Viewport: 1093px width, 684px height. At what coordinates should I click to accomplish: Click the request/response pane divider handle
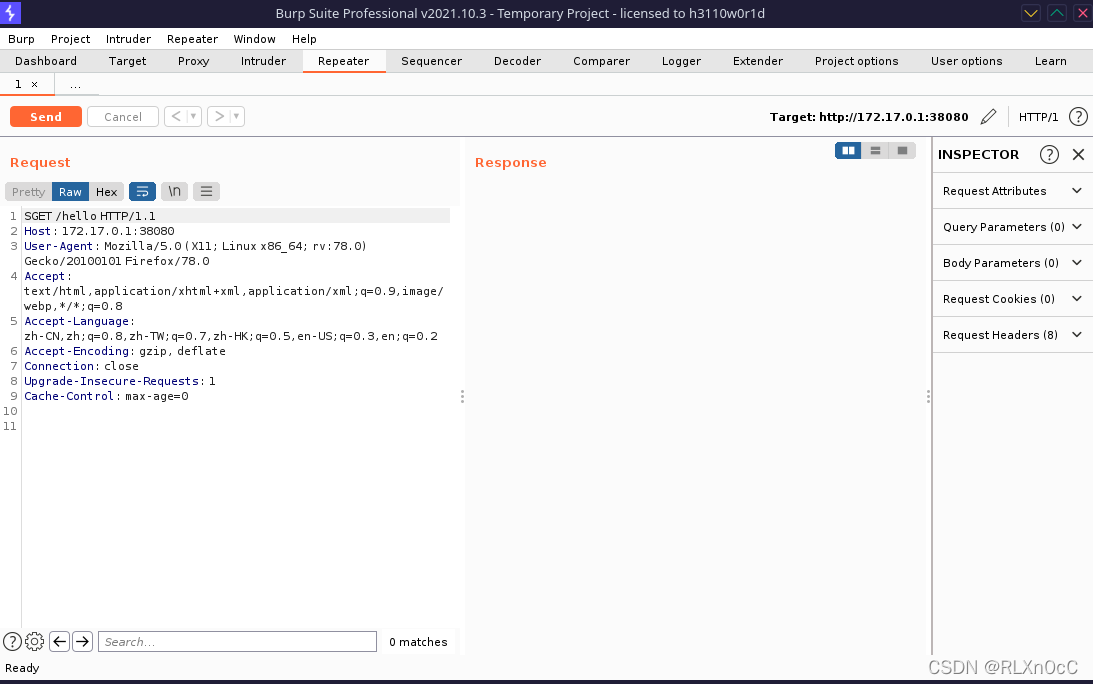point(462,397)
